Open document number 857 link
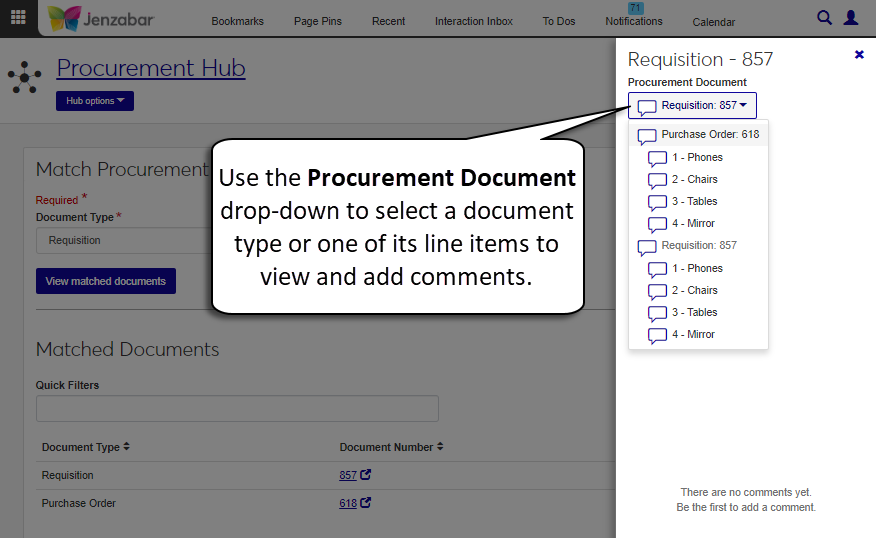The width and height of the screenshot is (876, 538). click(347, 475)
